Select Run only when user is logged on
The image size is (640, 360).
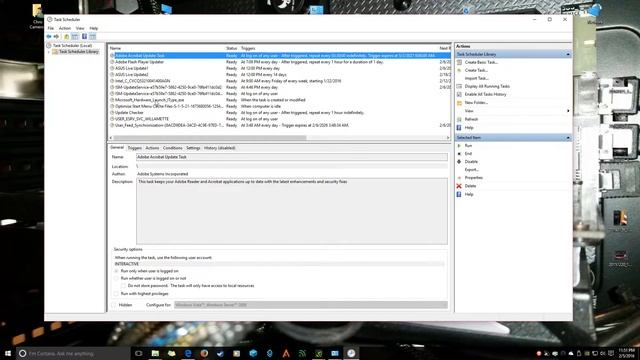coord(116,271)
